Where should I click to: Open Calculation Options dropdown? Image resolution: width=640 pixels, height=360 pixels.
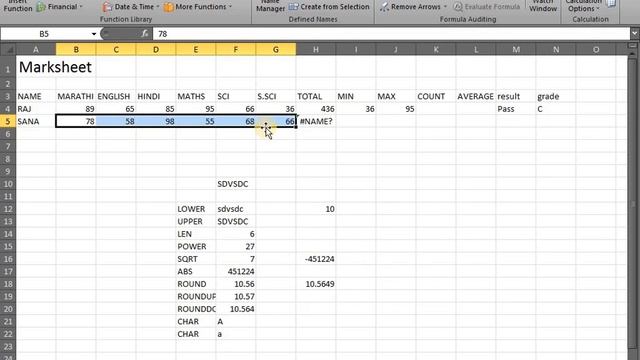584,6
